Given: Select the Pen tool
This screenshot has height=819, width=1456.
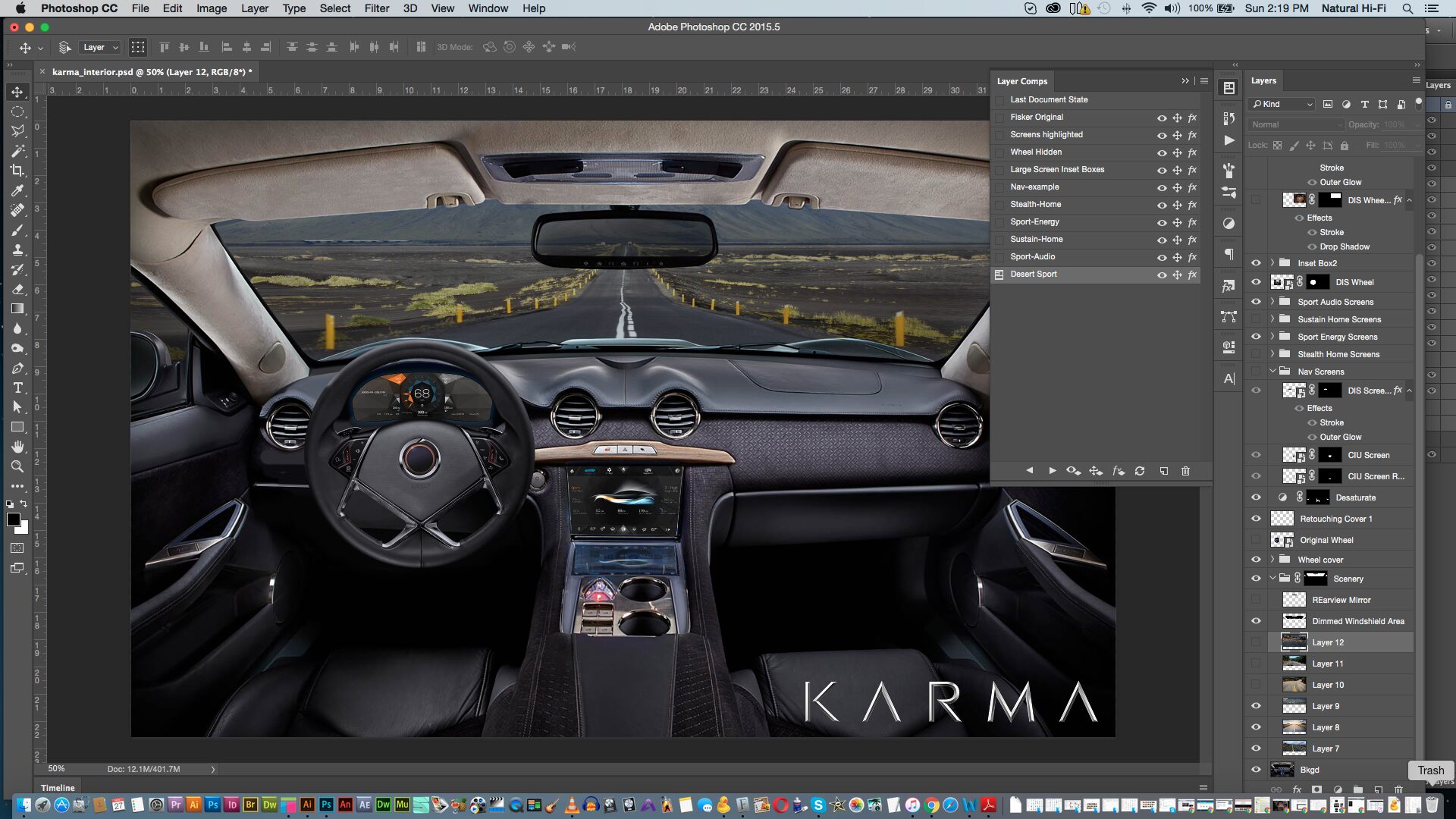Looking at the screenshot, I should [x=17, y=368].
